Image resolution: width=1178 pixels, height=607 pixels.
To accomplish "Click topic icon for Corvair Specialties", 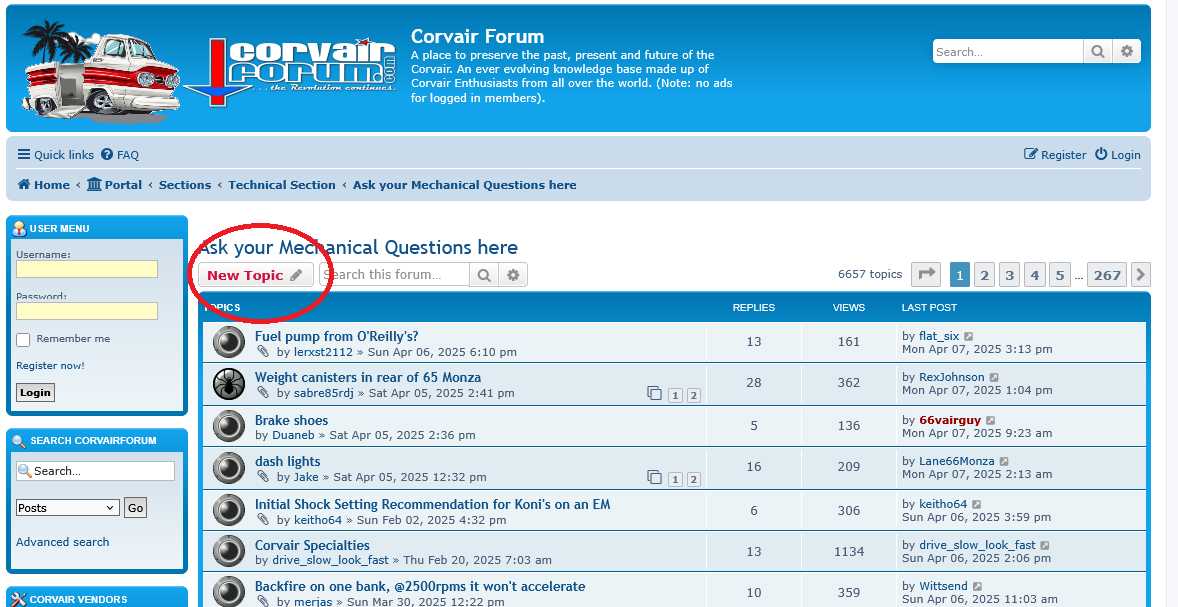I will [229, 551].
